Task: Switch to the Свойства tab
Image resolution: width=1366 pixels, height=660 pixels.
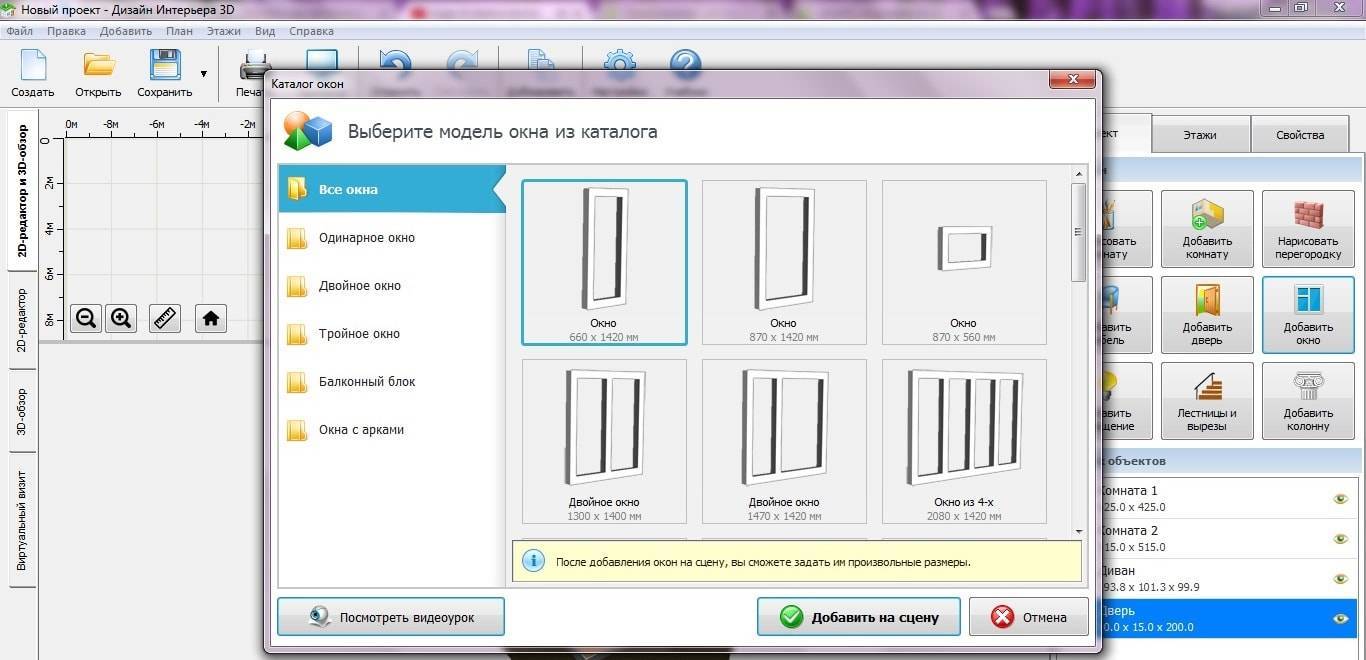Action: (x=1299, y=135)
